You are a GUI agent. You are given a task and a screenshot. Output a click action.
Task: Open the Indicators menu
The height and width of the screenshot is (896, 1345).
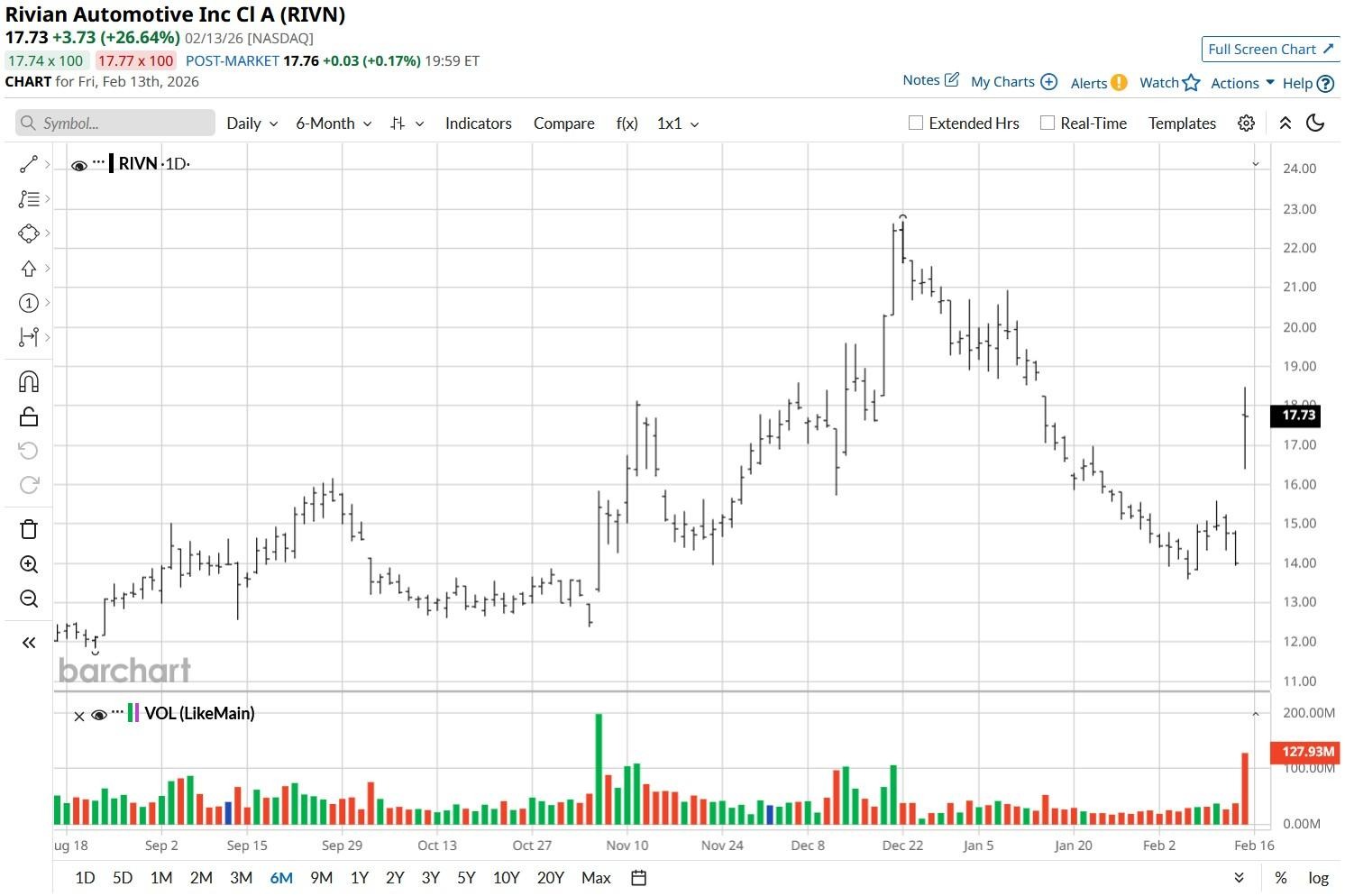point(479,123)
